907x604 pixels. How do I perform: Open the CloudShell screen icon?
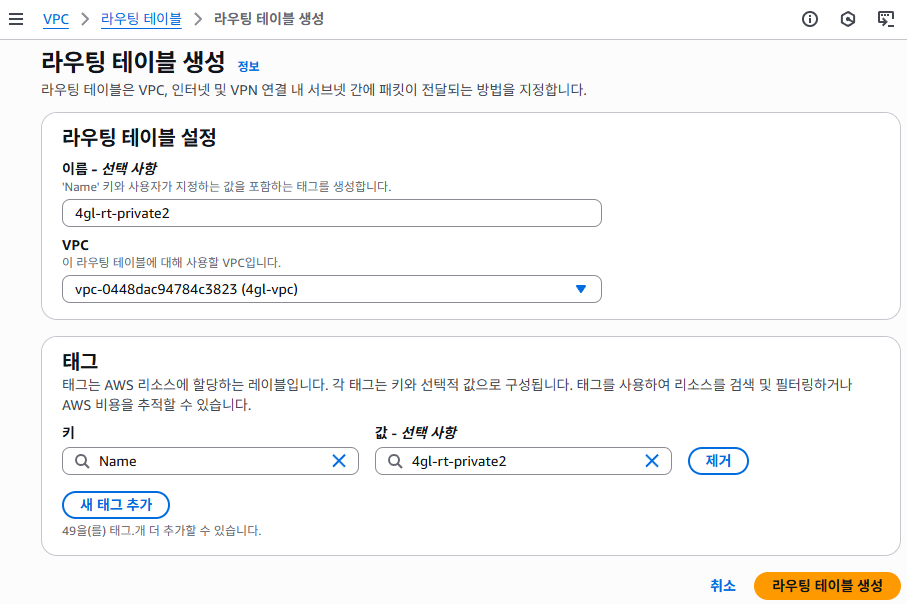tap(886, 19)
